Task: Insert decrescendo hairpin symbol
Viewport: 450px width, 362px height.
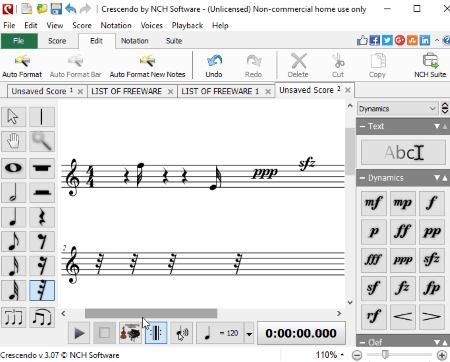Action: tap(432, 317)
